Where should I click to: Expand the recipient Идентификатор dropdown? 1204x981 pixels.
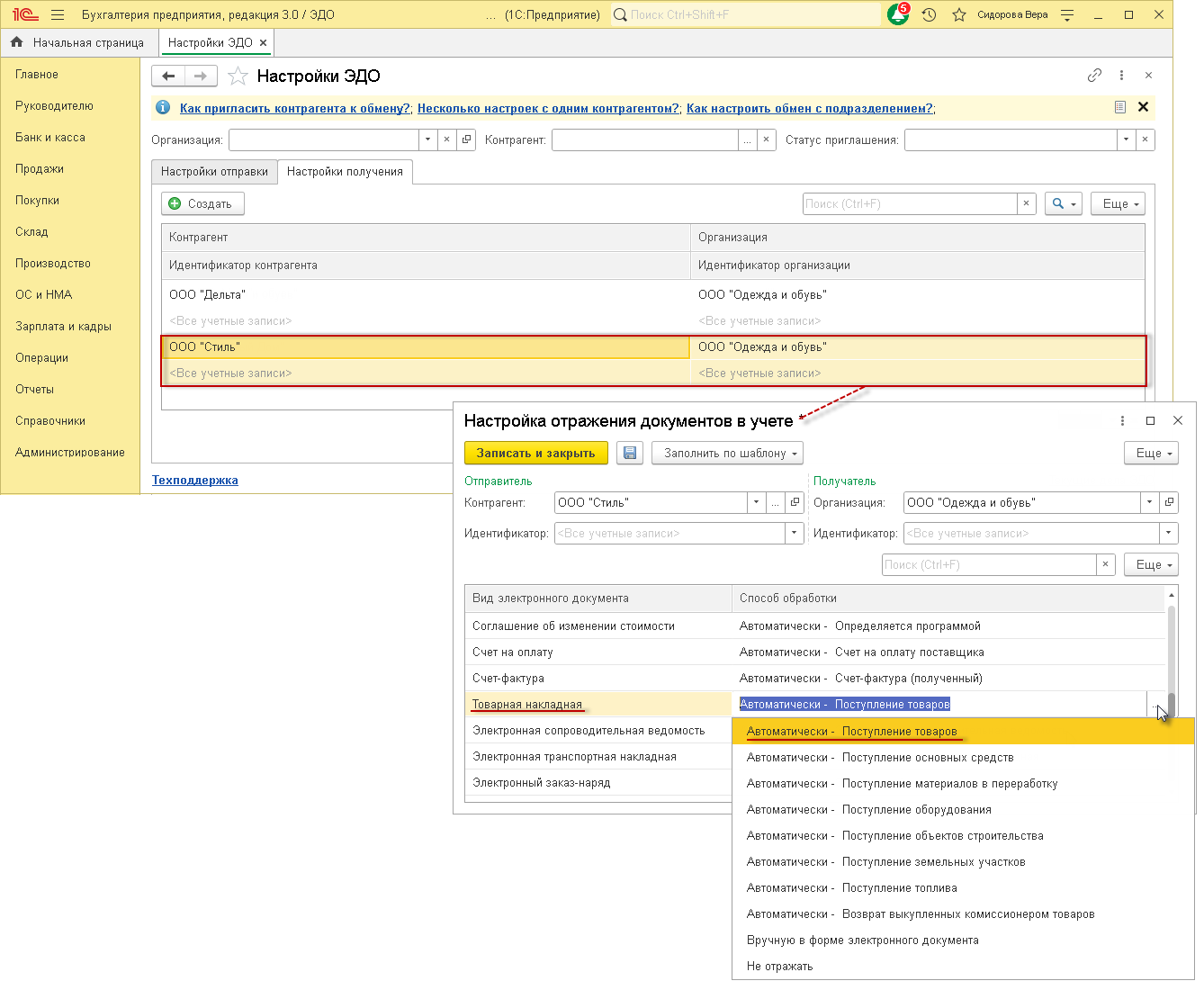click(x=1168, y=533)
